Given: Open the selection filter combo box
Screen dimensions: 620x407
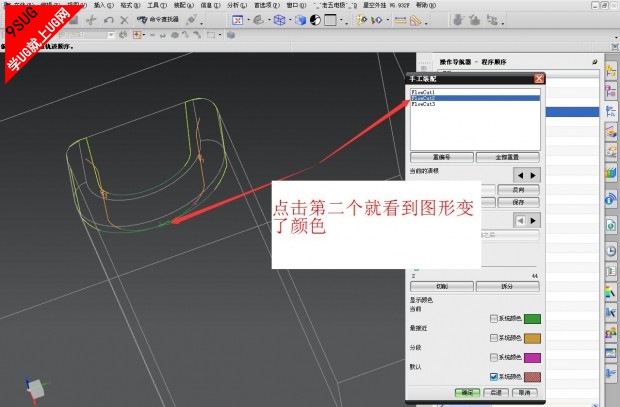Looking at the screenshot, I should (x=87, y=35).
